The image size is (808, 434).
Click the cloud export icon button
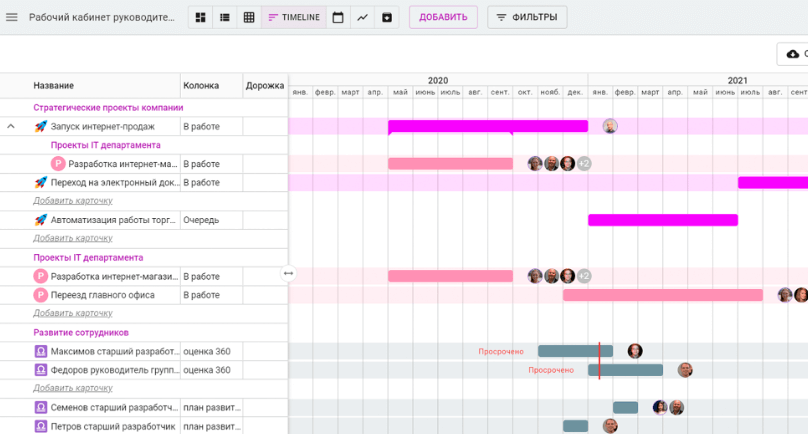click(x=793, y=54)
